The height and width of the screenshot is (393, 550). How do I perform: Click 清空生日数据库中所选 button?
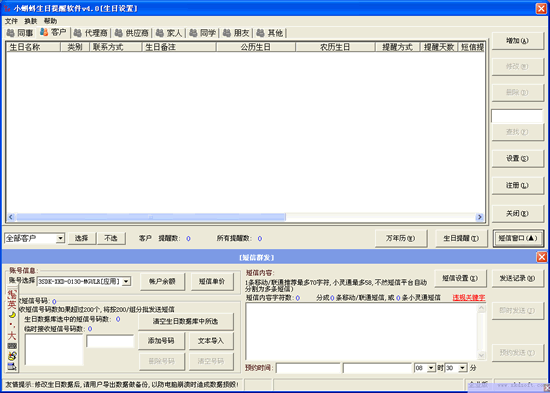(186, 321)
